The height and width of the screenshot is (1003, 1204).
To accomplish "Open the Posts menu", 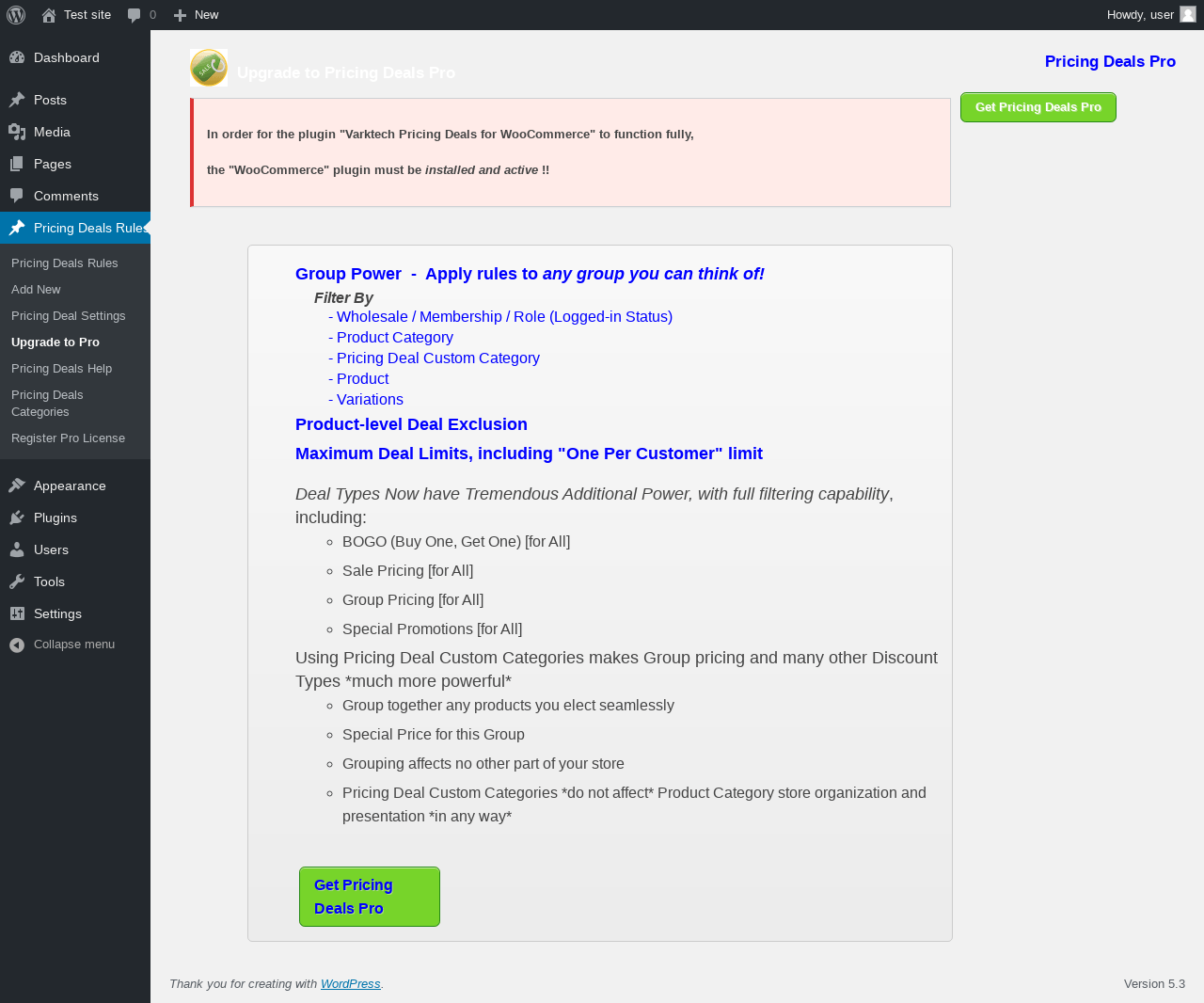I will [75, 100].
